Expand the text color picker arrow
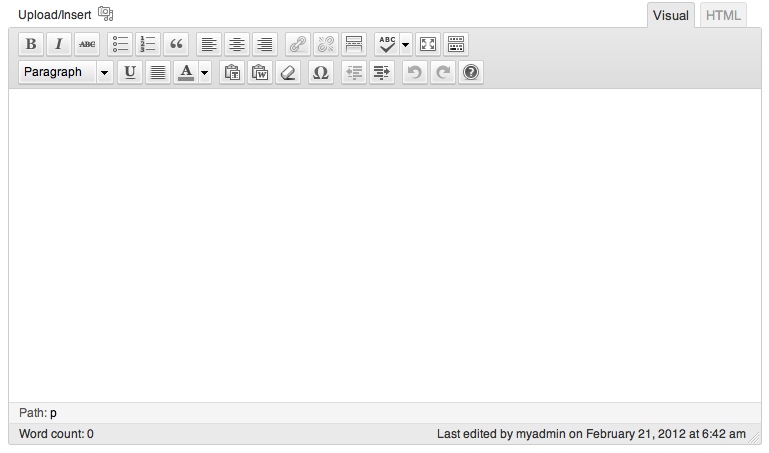Image resolution: width=769 pixels, height=453 pixels. click(204, 73)
